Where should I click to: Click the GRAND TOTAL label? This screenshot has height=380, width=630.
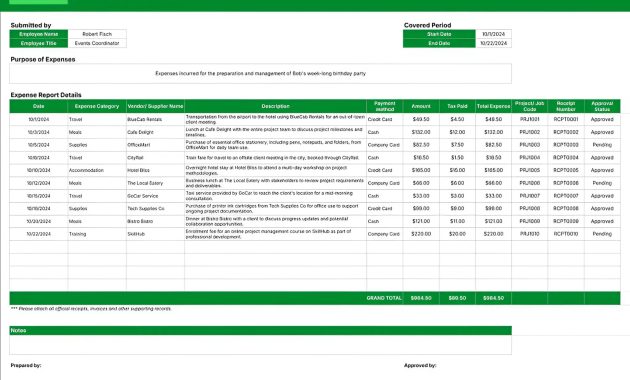coord(384,298)
